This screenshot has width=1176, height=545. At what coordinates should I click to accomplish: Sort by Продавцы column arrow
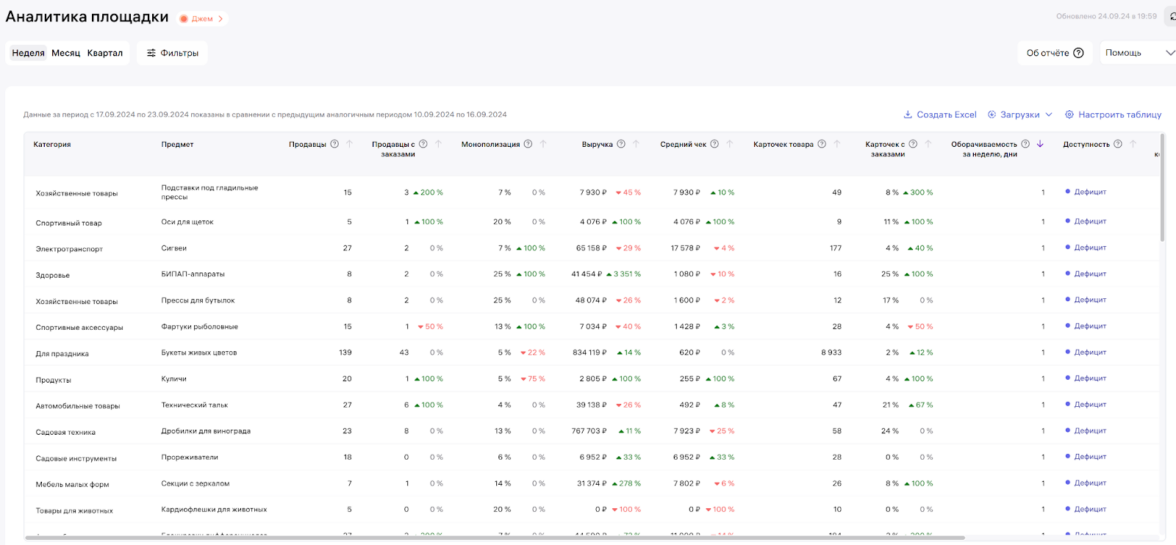click(x=350, y=145)
